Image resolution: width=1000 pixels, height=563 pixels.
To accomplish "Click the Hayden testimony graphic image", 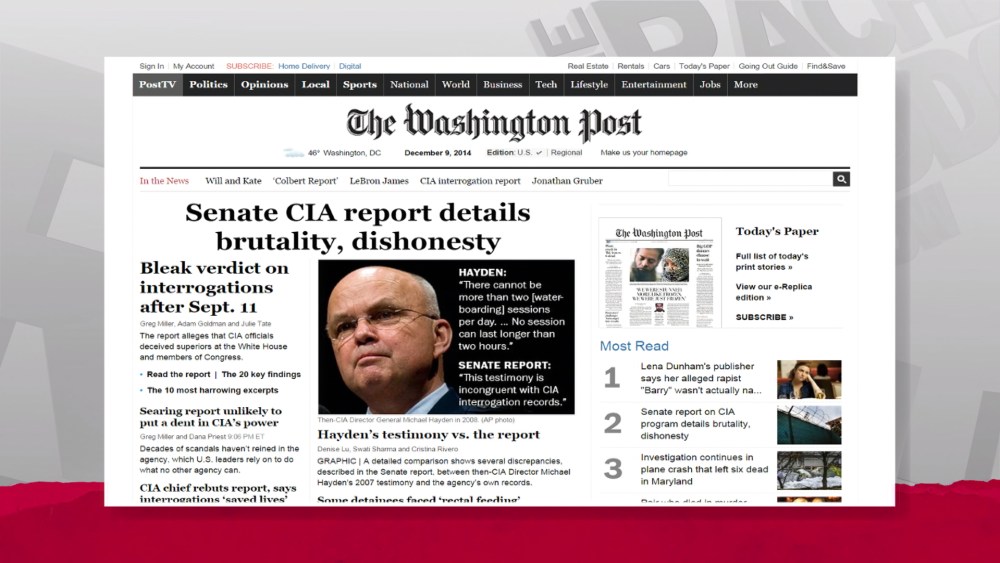I will point(446,337).
